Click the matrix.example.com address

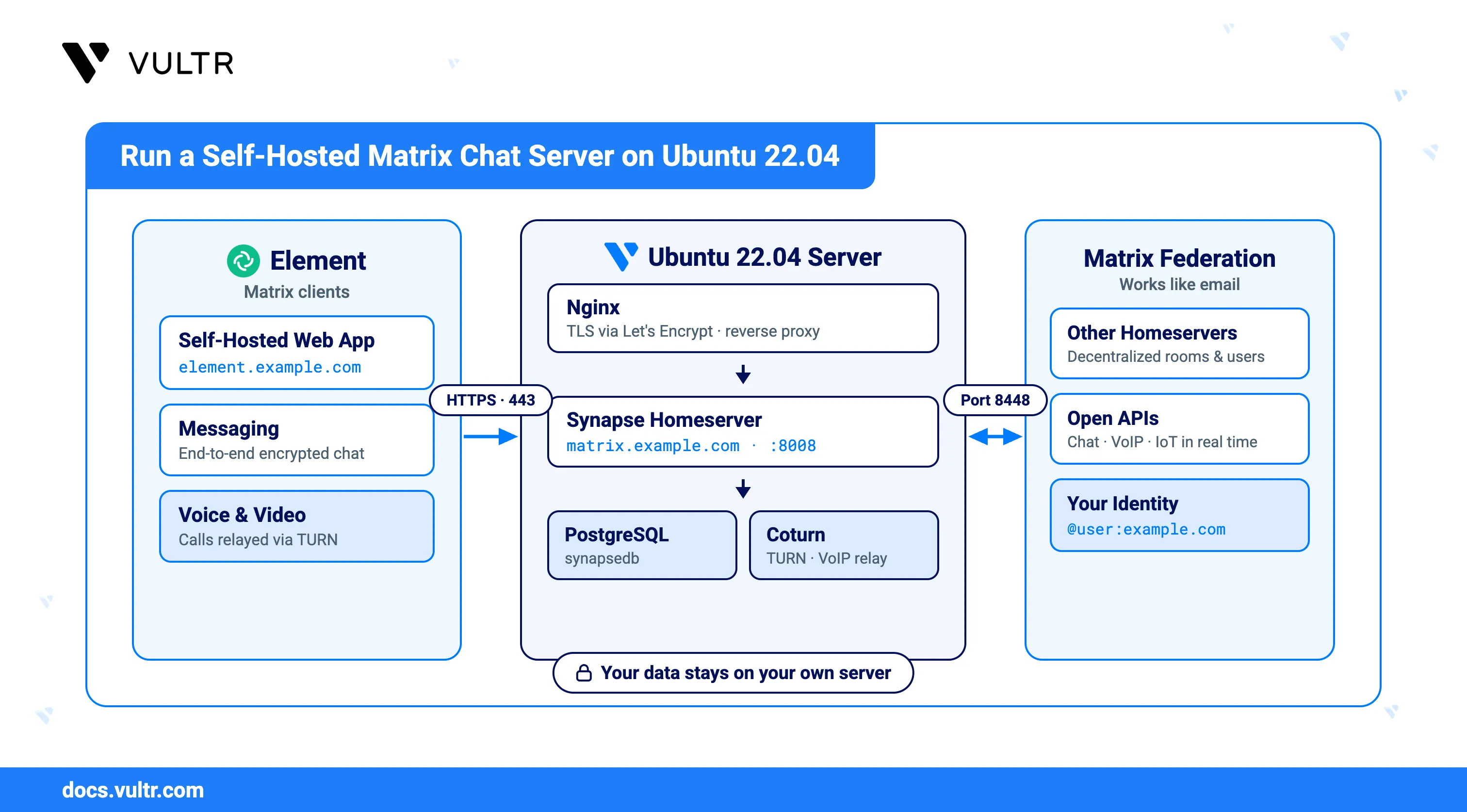click(x=652, y=446)
